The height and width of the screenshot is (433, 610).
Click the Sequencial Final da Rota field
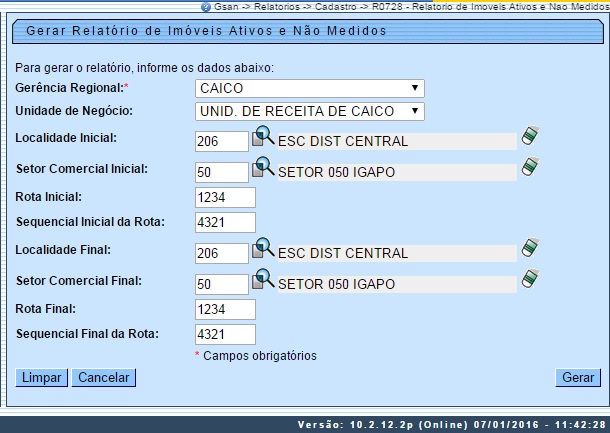coord(225,334)
